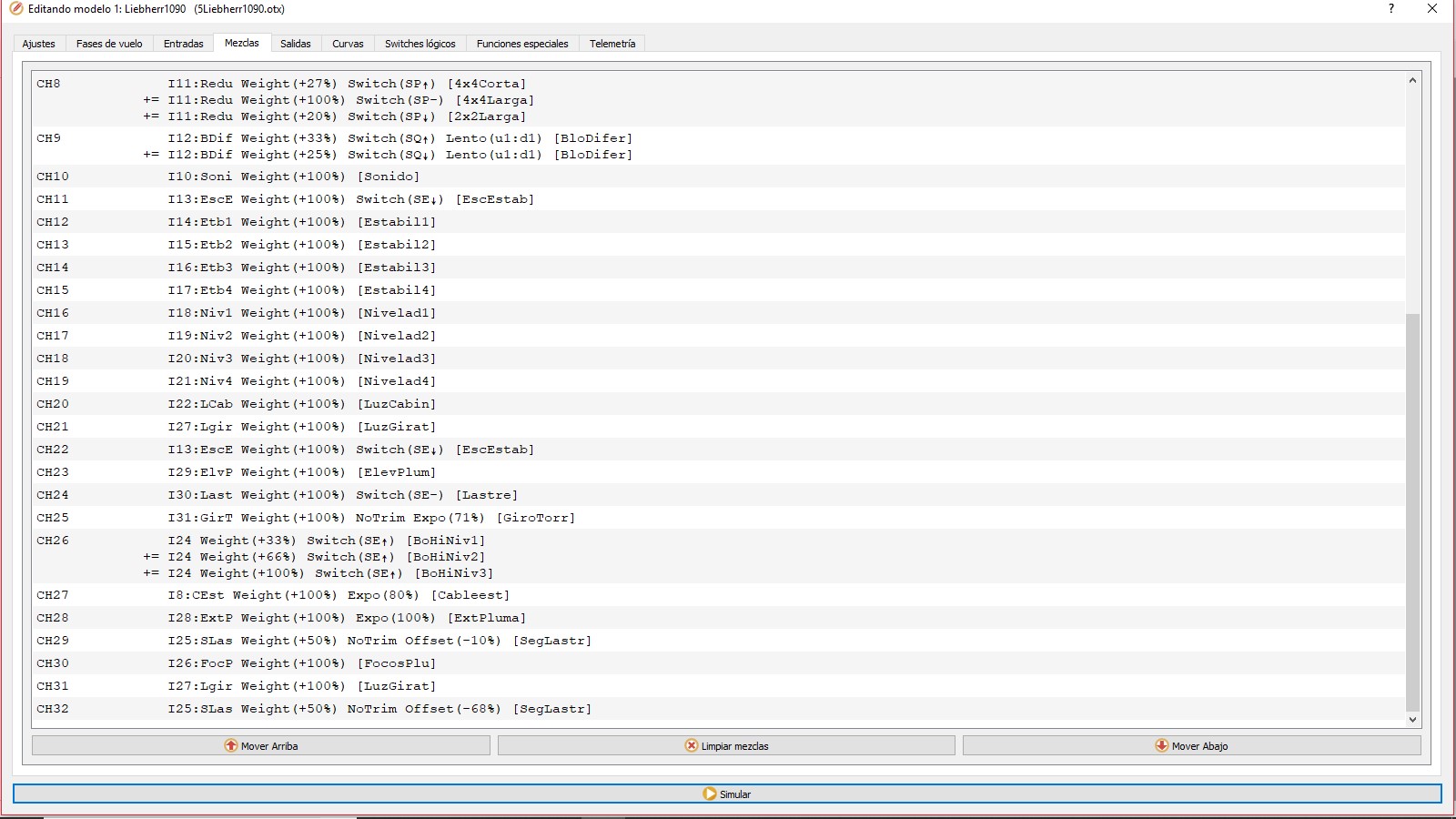Open the Funciones especiales tab
The image size is (1456, 819).
click(521, 44)
